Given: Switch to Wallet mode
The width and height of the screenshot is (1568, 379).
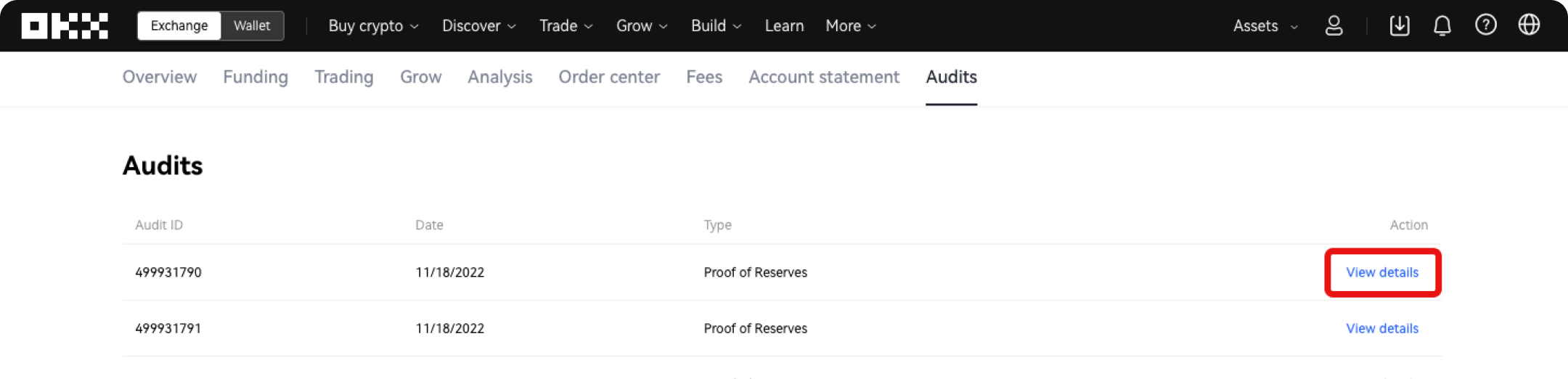Looking at the screenshot, I should (x=252, y=26).
